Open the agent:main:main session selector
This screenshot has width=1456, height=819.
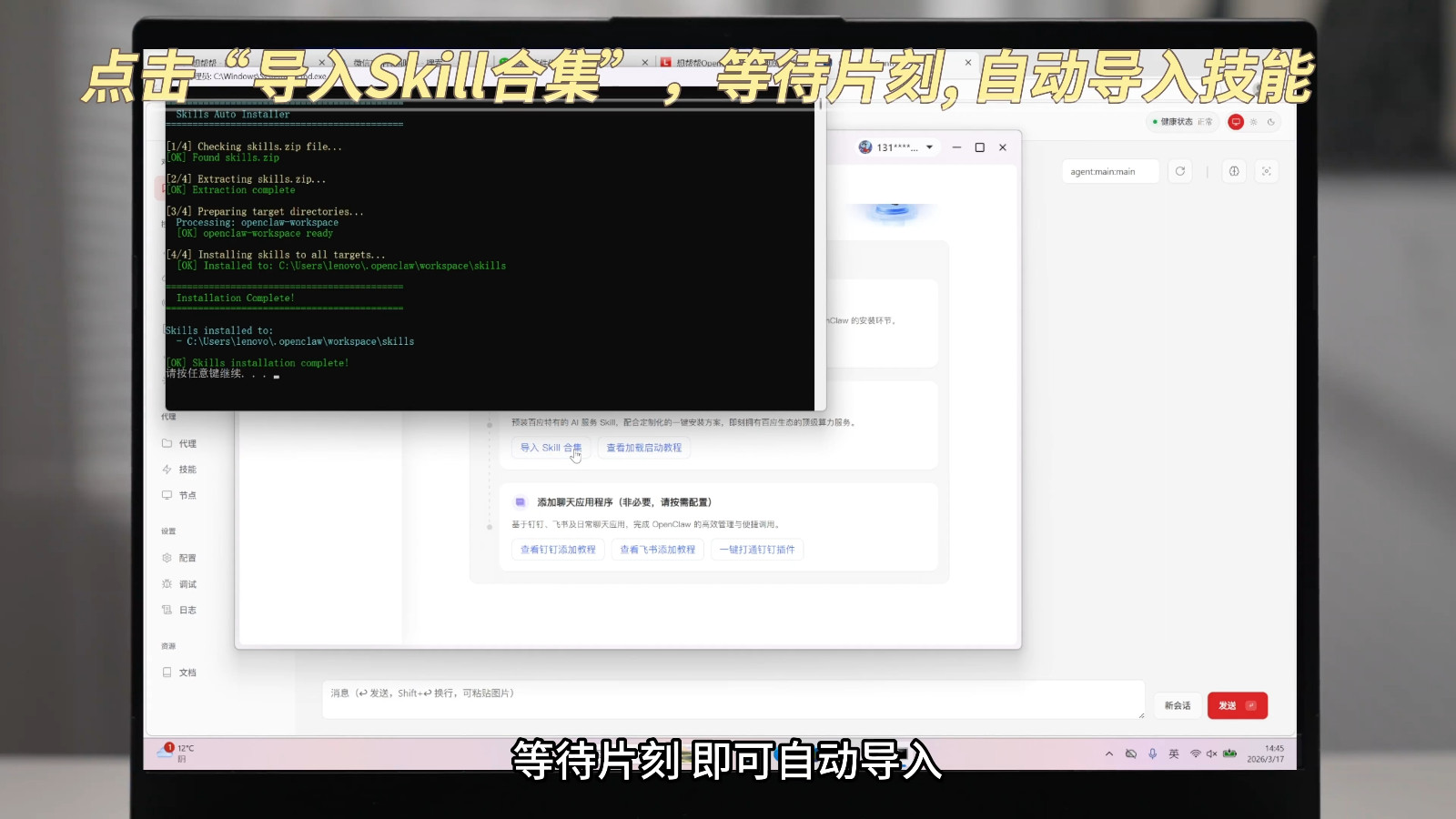tap(1109, 171)
